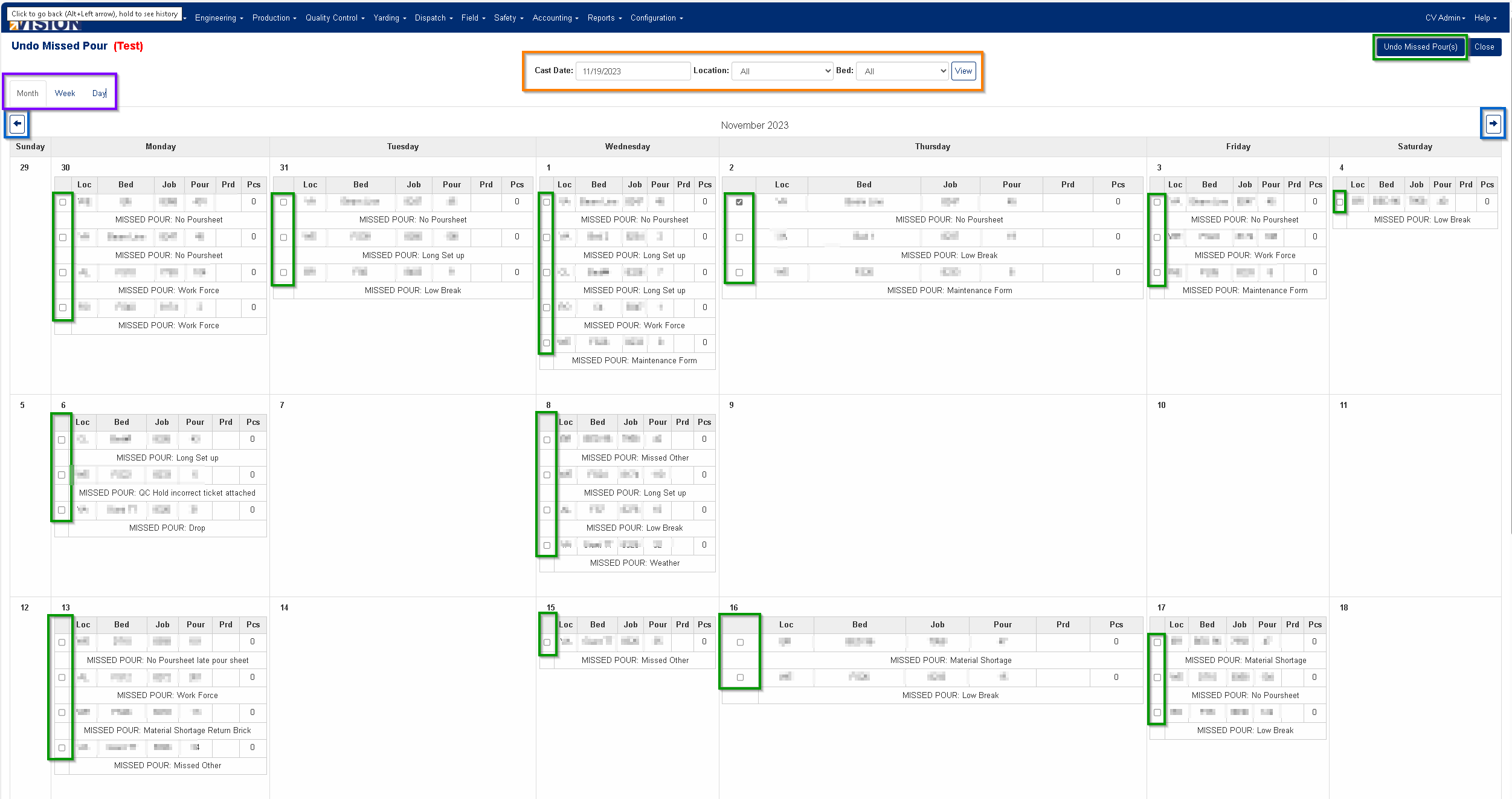Select the Wednesday 15 Missed Other pour checkbox

547,642
